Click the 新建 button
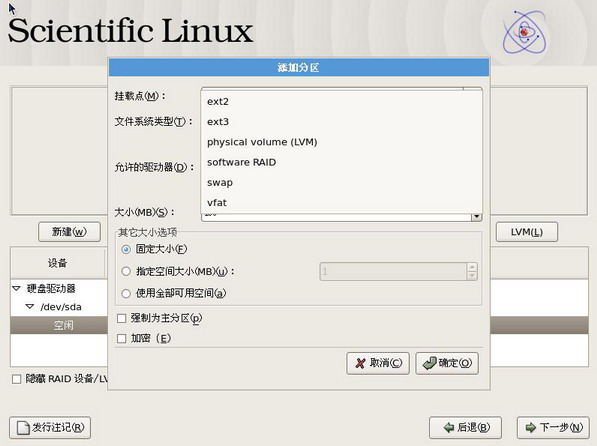The width and height of the screenshot is (597, 446). [69, 232]
